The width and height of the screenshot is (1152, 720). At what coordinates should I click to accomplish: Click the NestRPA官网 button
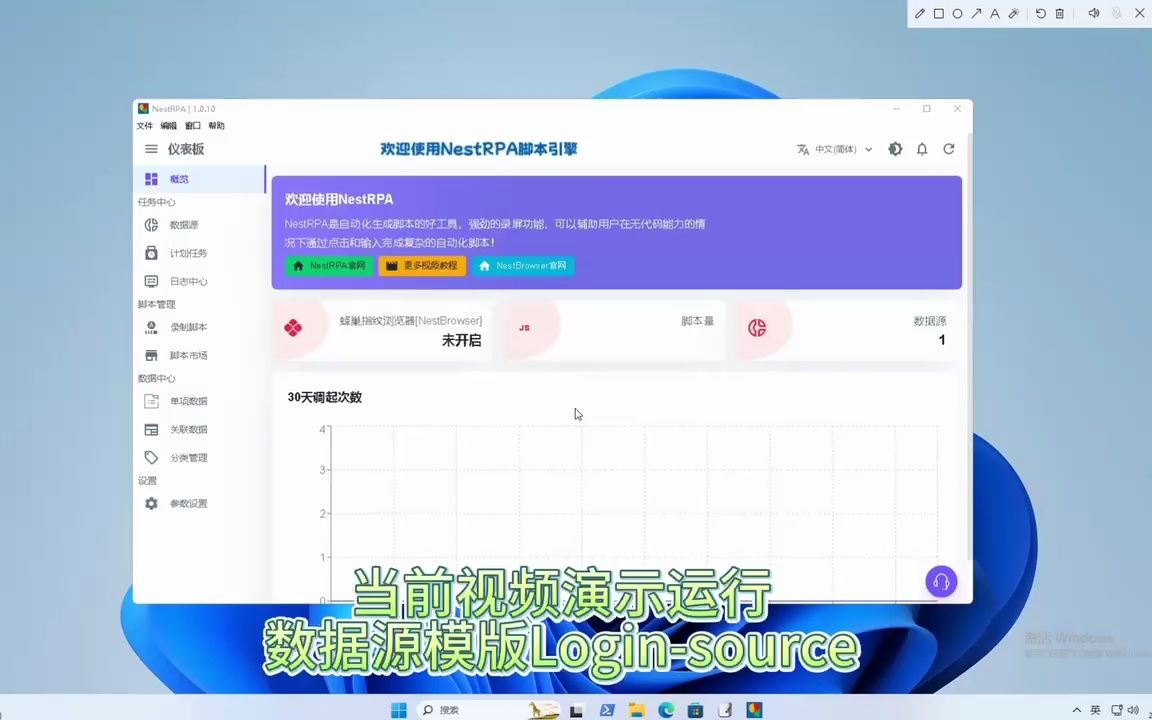click(x=330, y=265)
